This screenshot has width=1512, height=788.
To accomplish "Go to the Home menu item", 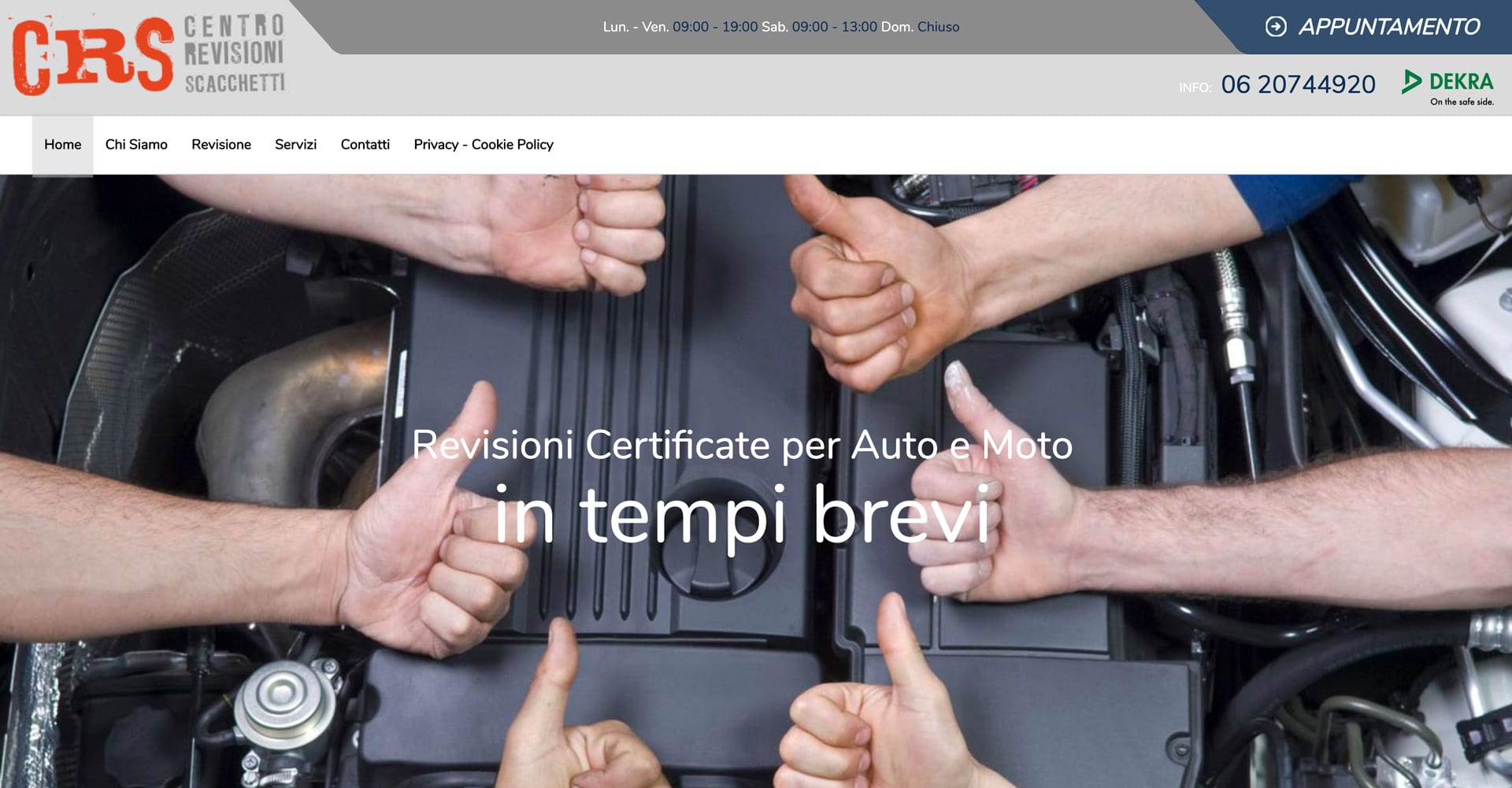I will coord(62,145).
